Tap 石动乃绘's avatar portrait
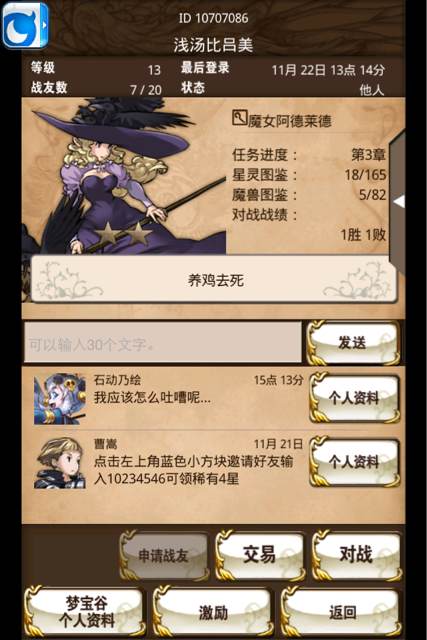Image resolution: width=427 pixels, height=640 pixels. point(60,398)
